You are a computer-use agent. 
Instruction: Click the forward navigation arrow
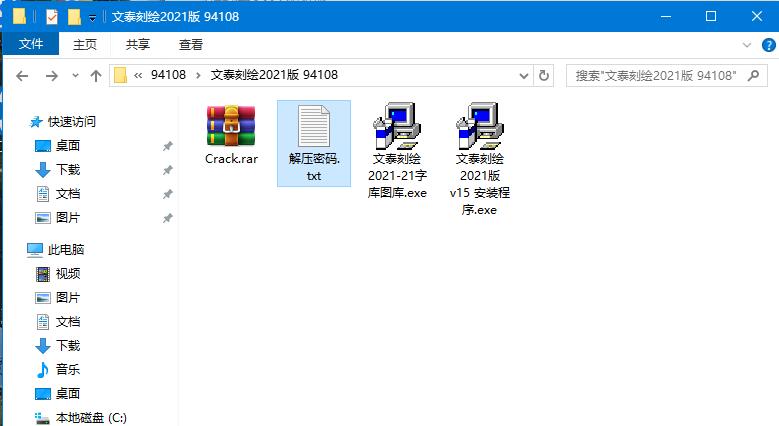[x=51, y=76]
